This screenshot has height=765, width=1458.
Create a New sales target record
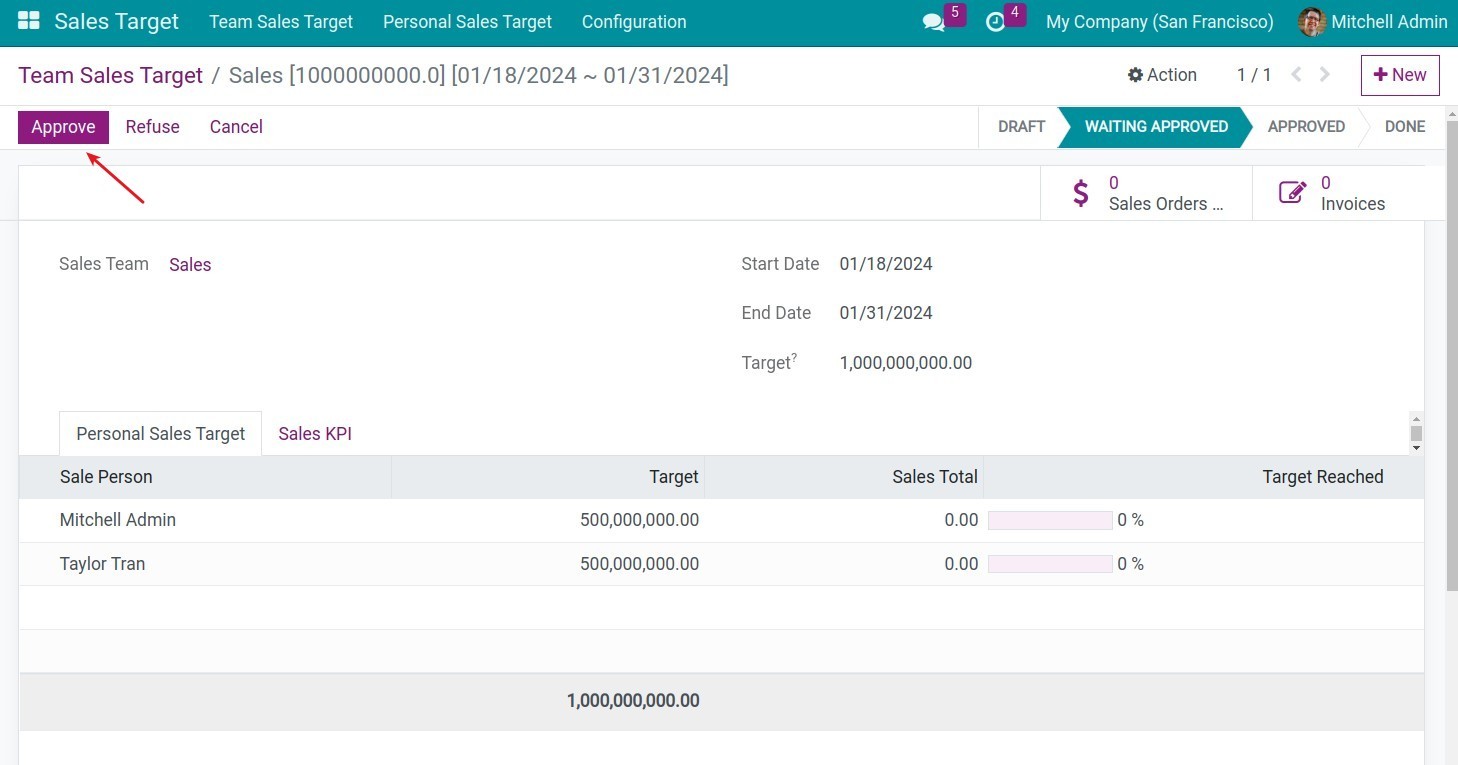(1400, 75)
